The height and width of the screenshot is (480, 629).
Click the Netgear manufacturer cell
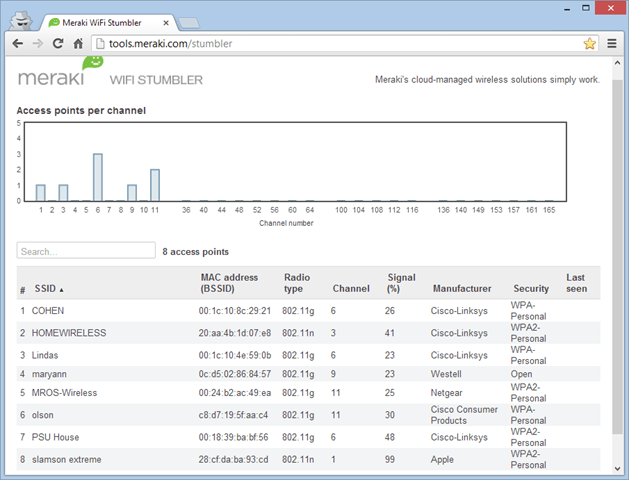click(x=446, y=393)
